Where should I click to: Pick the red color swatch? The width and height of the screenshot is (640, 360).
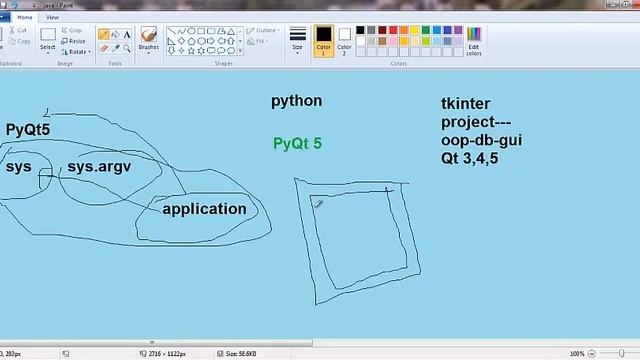coord(393,30)
